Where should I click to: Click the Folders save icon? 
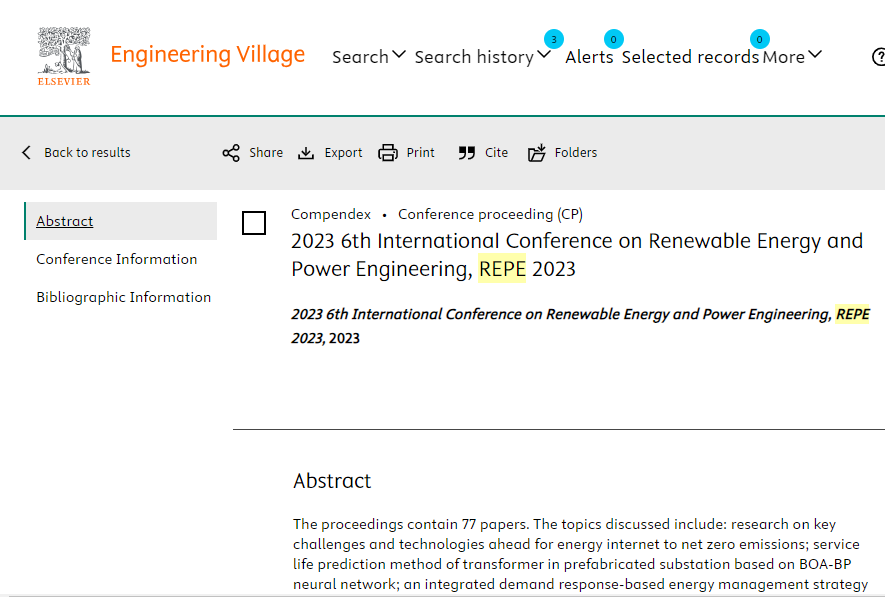click(x=537, y=152)
